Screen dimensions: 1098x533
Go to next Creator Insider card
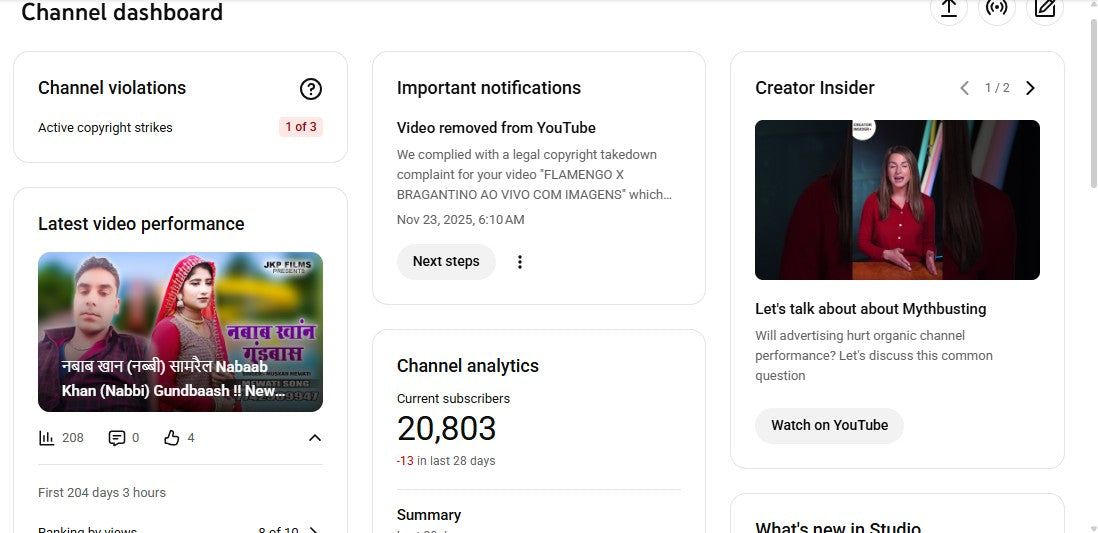click(x=1030, y=88)
